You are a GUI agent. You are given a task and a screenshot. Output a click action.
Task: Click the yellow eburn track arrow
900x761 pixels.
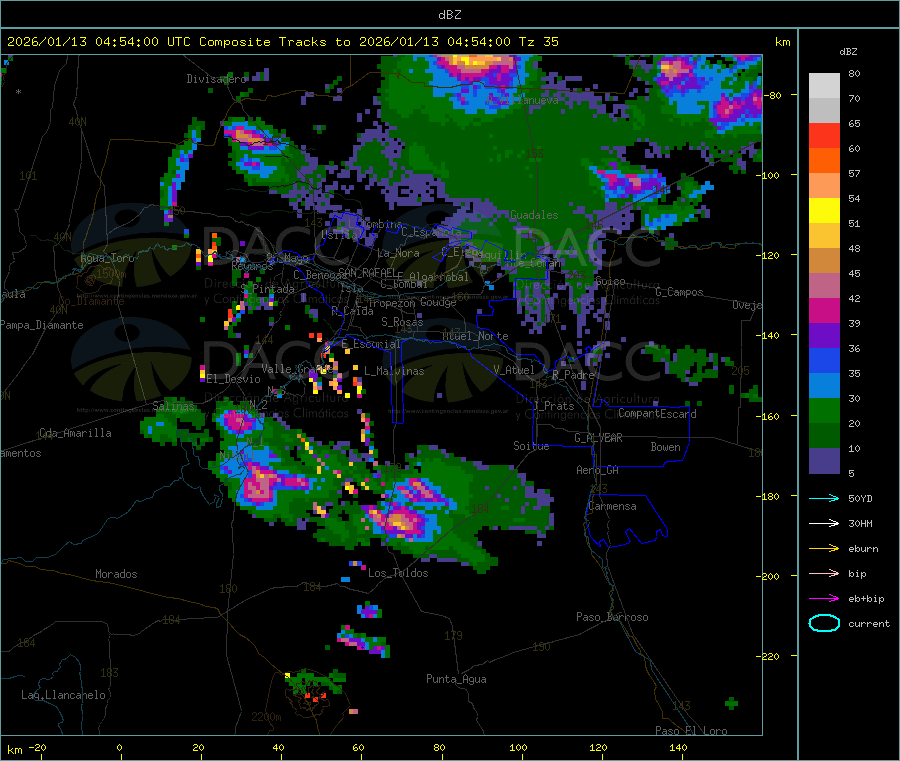tap(824, 549)
